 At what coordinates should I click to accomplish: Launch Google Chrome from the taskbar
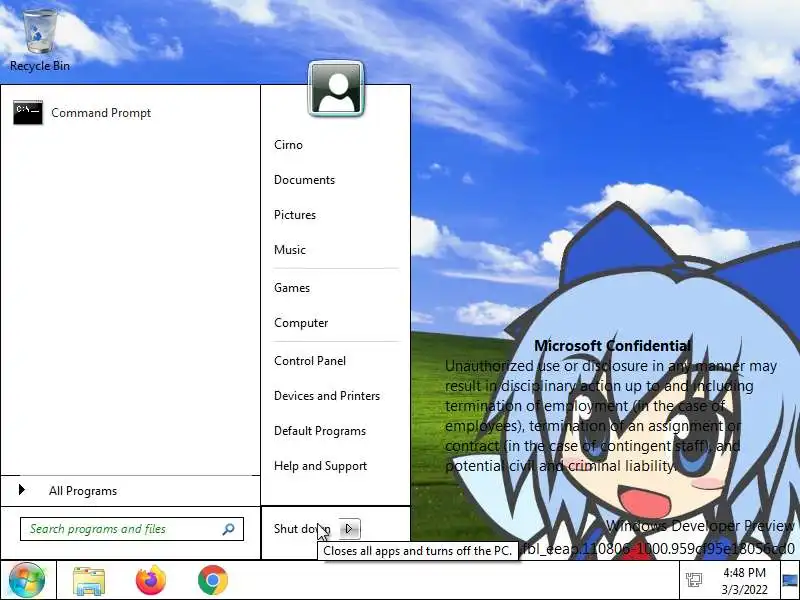click(x=213, y=580)
